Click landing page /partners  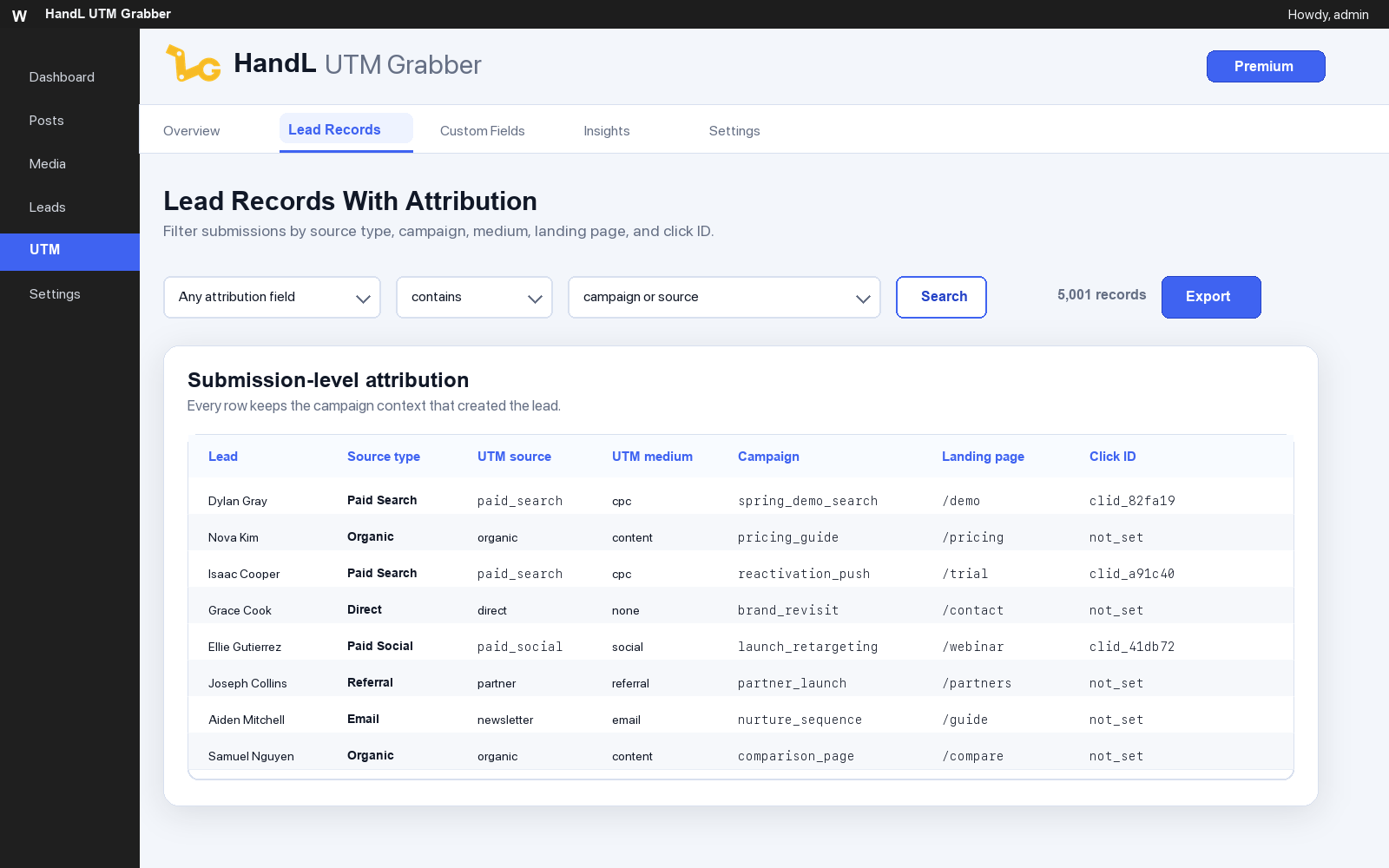coord(977,683)
